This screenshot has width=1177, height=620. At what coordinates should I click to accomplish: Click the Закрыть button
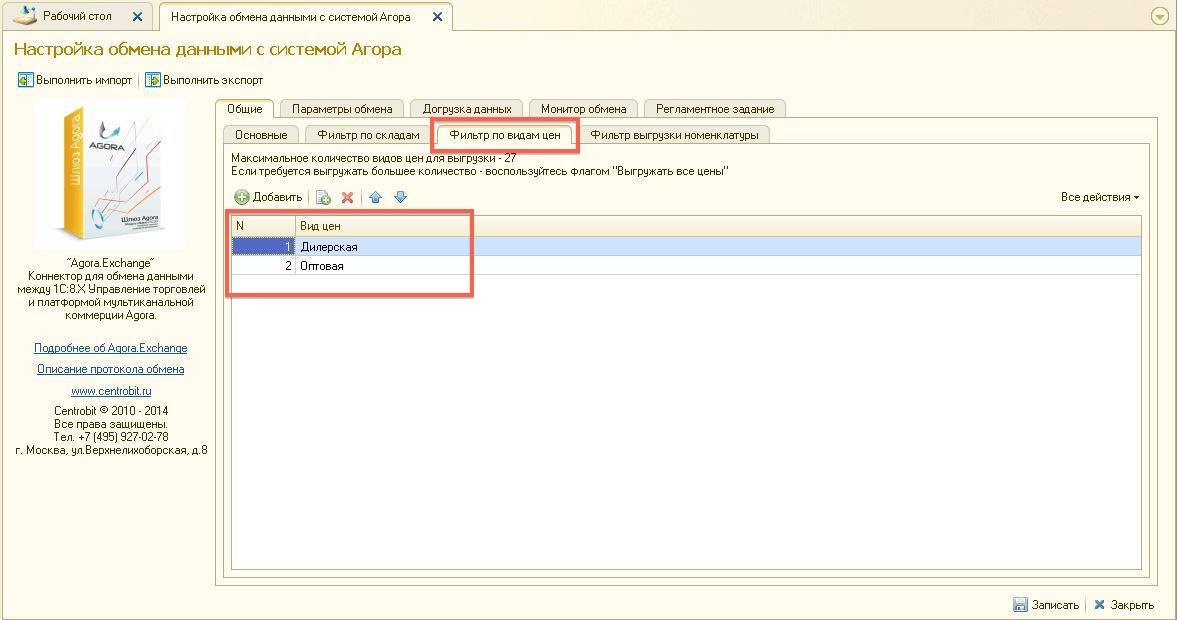(1124, 605)
